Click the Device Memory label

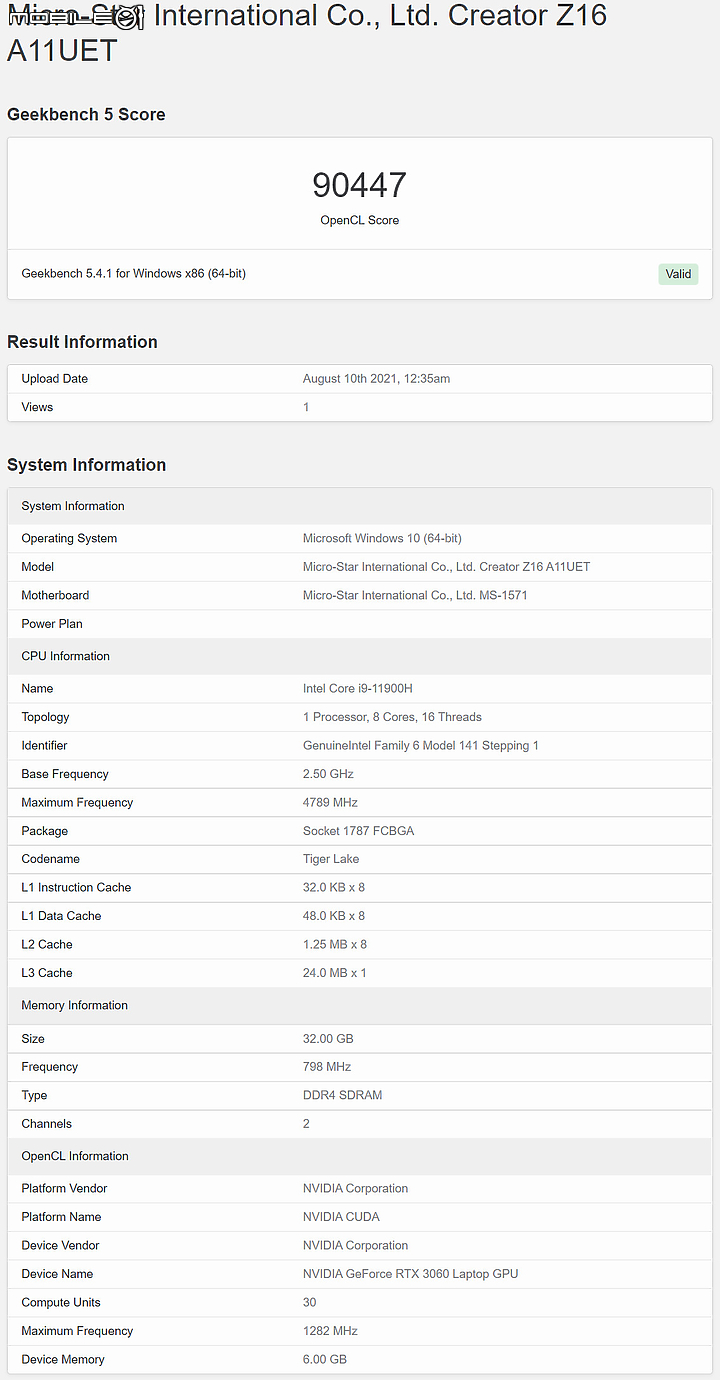[x=63, y=1360]
